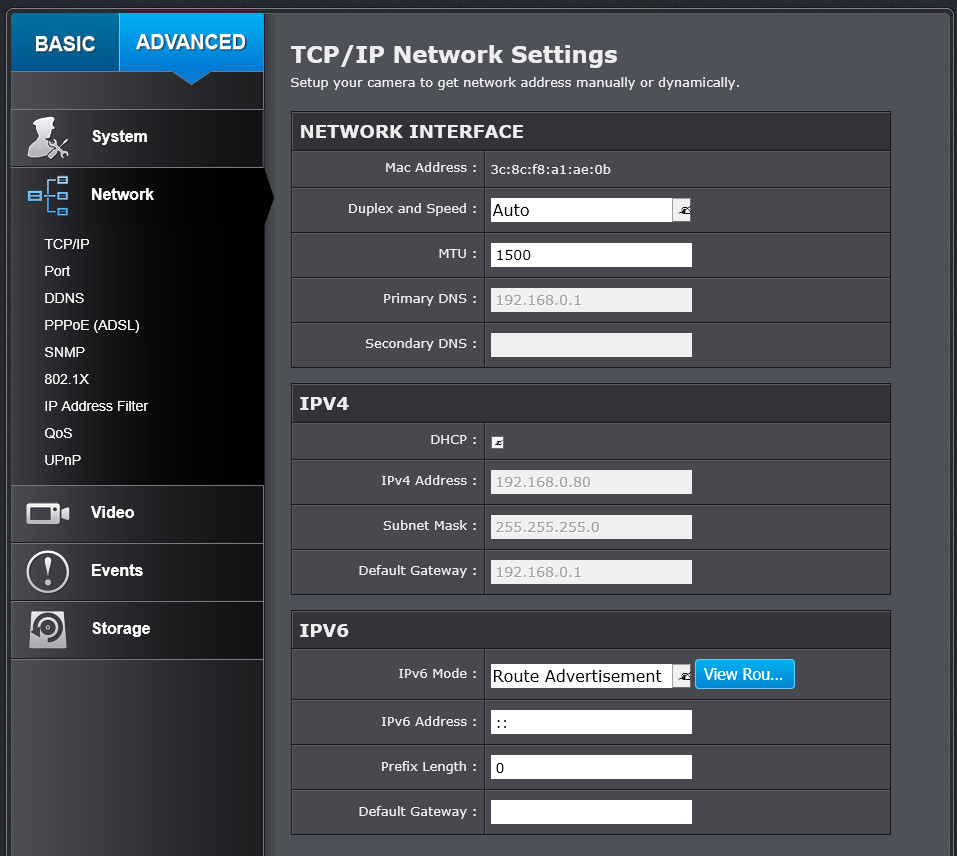The image size is (957, 856).
Task: Click the Storage hard drive icon
Action: [x=47, y=629]
